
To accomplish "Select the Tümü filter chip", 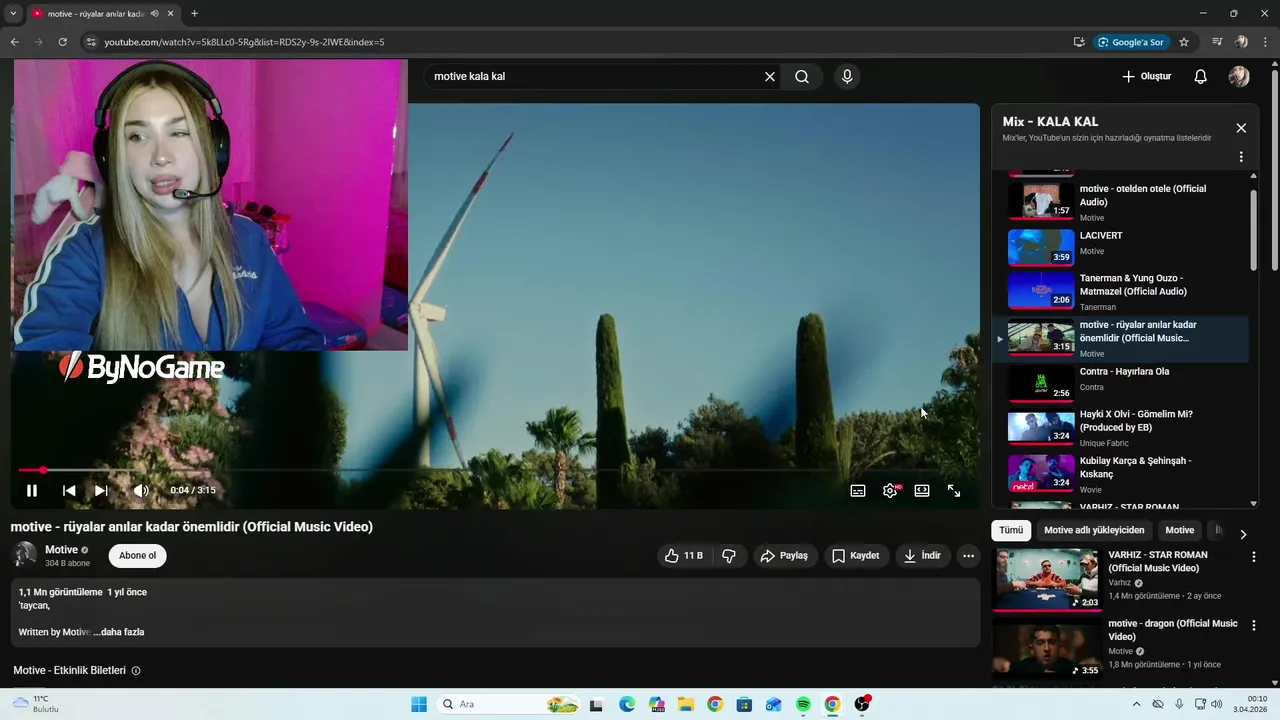I will pos(1011,530).
